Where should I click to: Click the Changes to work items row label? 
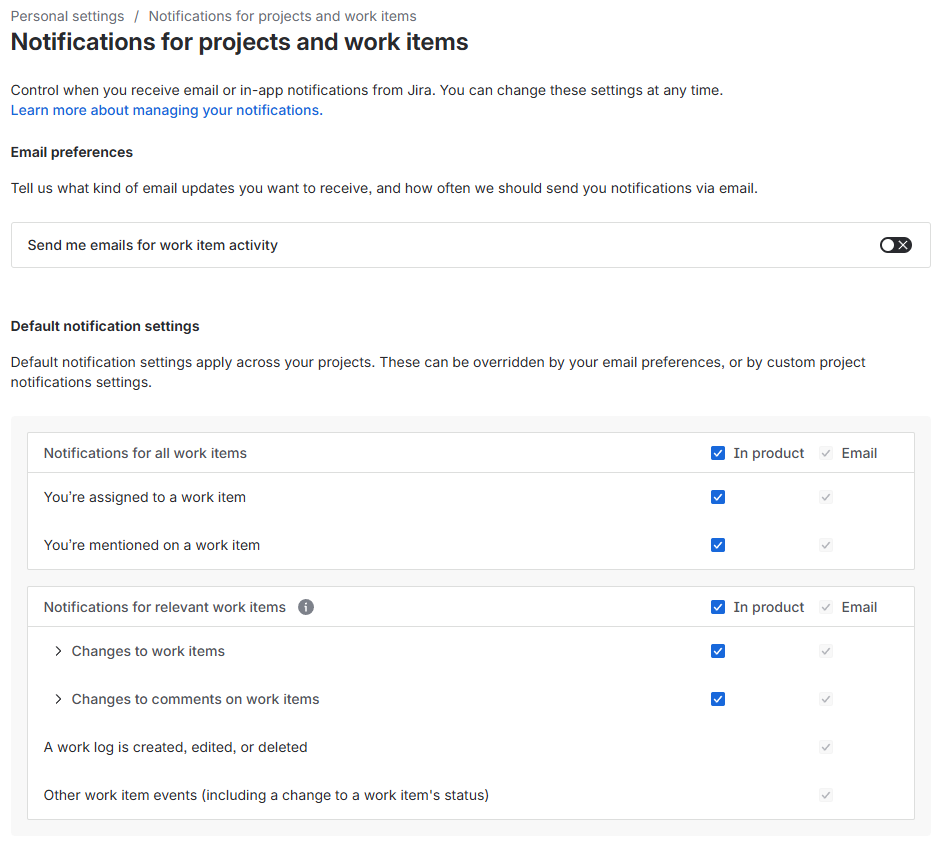(148, 651)
